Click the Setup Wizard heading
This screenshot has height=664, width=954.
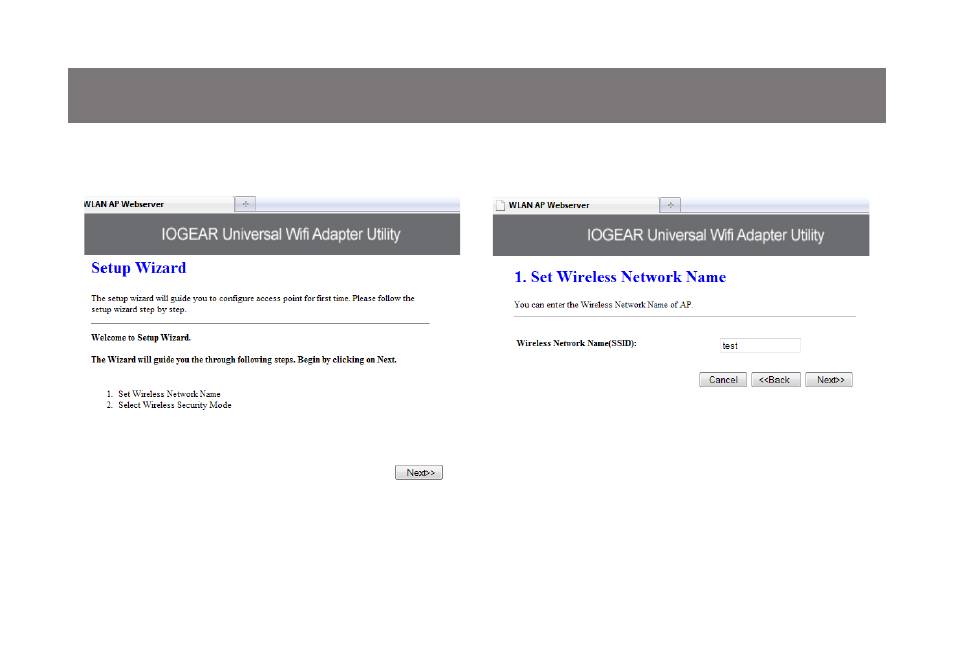(x=139, y=268)
